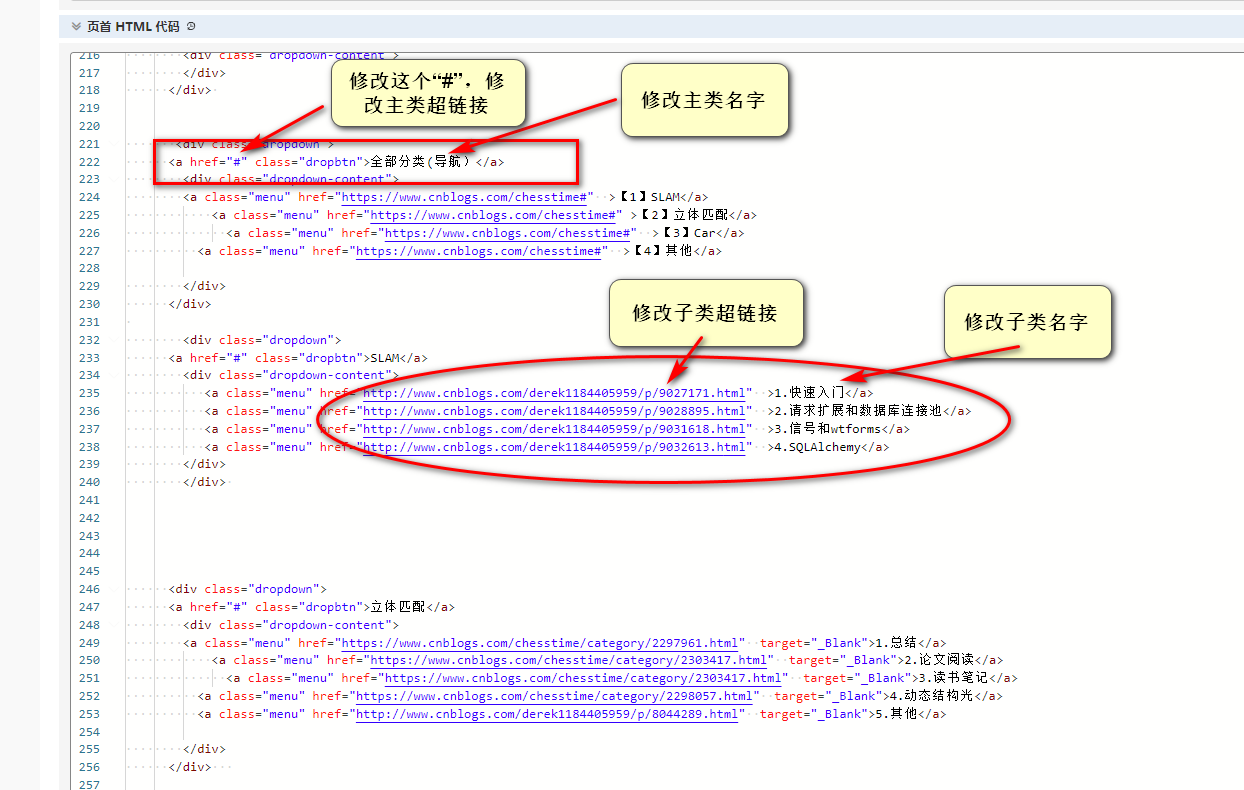Image resolution: width=1244 pixels, height=790 pixels.
Task: Click the 4.SQLAlchemy text
Action: 817,447
